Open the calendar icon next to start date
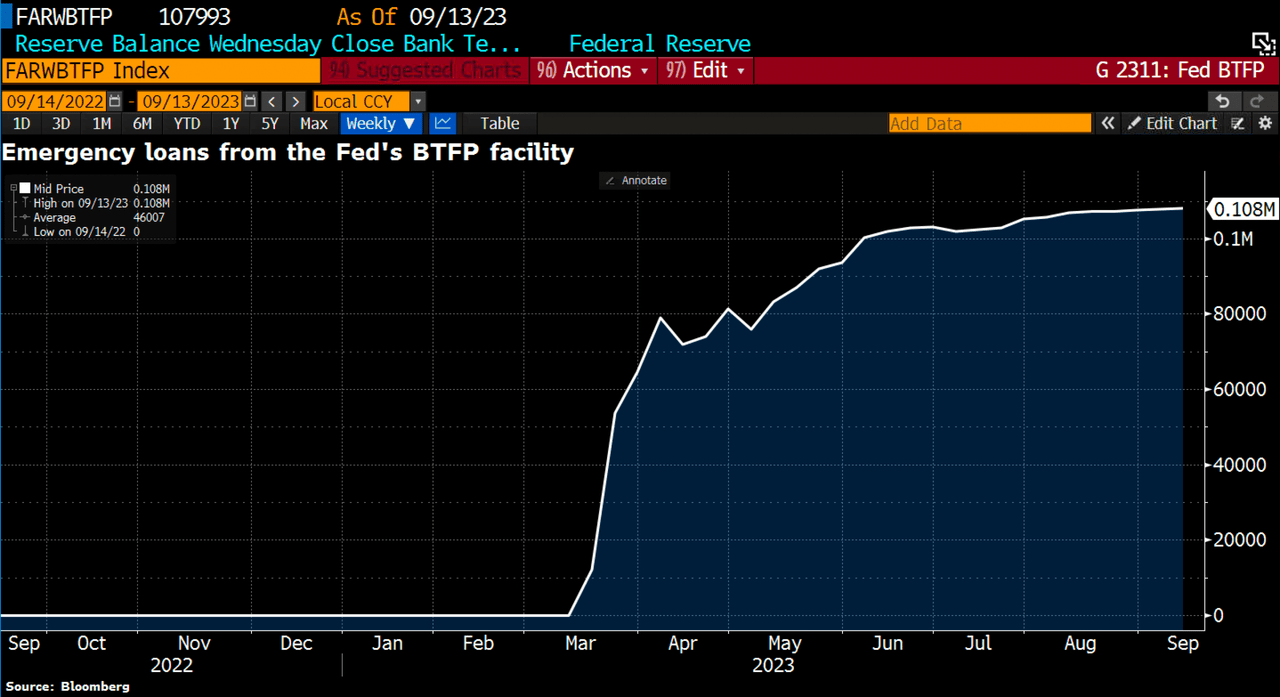The height and width of the screenshot is (697, 1280). (115, 101)
